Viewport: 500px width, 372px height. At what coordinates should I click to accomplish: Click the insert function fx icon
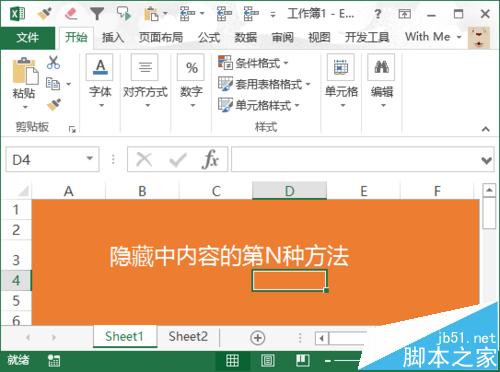[x=210, y=159]
